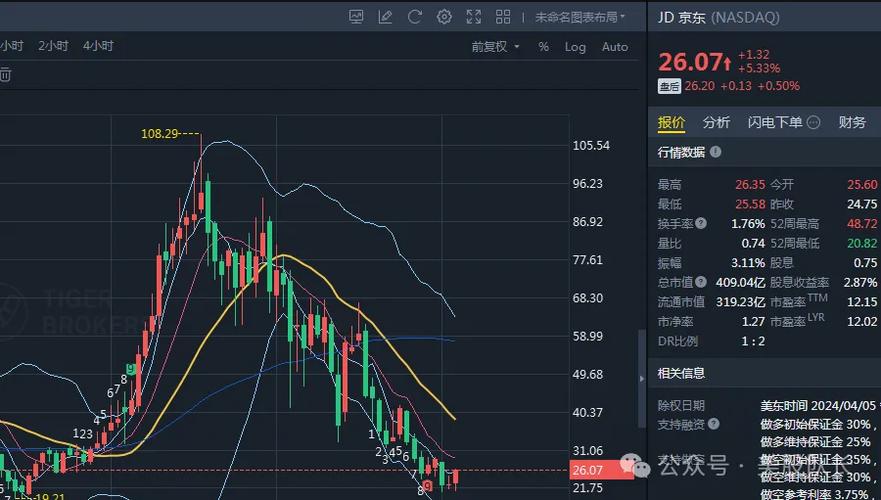Viewport: 881px width, 500px height.
Task: Click the 108.29 high price label
Action: [160, 134]
